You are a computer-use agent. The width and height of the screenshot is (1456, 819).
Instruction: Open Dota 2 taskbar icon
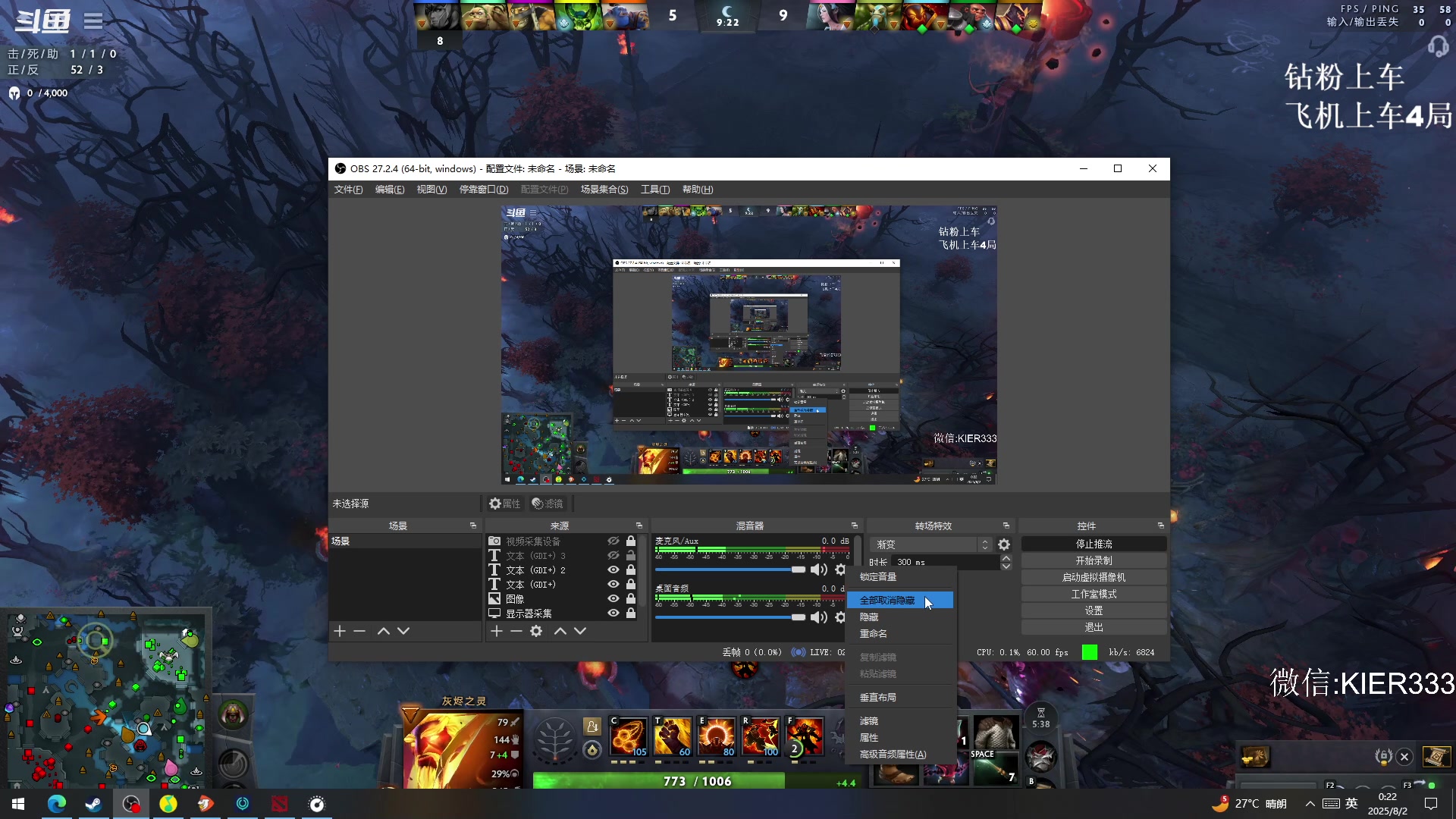pyautogui.click(x=280, y=804)
